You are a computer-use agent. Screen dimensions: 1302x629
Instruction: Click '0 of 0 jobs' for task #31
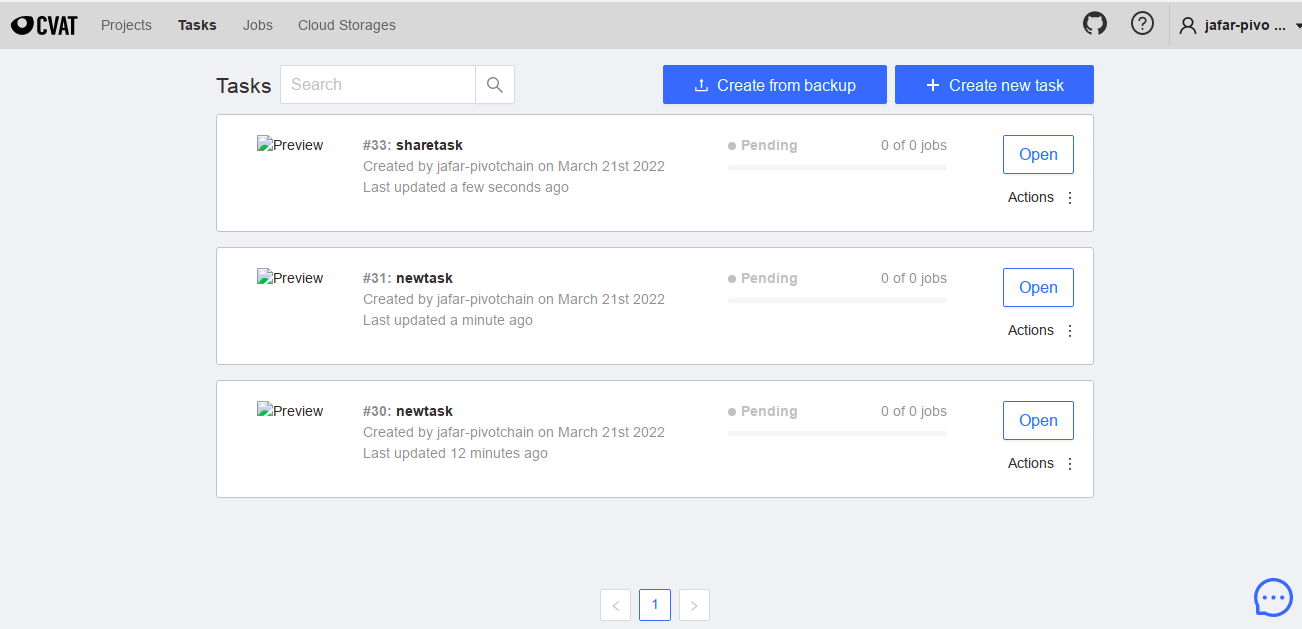tap(914, 278)
